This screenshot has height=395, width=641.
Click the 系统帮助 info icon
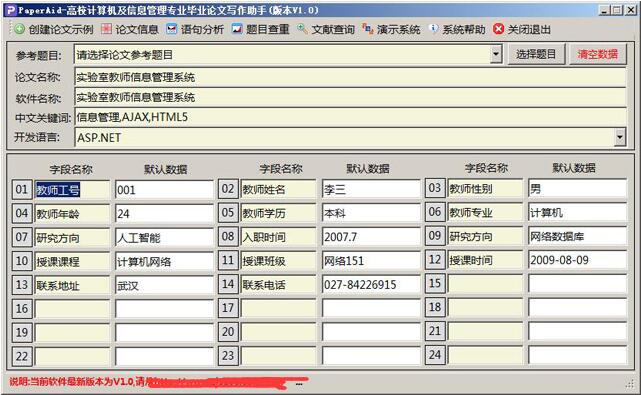pyautogui.click(x=433, y=29)
